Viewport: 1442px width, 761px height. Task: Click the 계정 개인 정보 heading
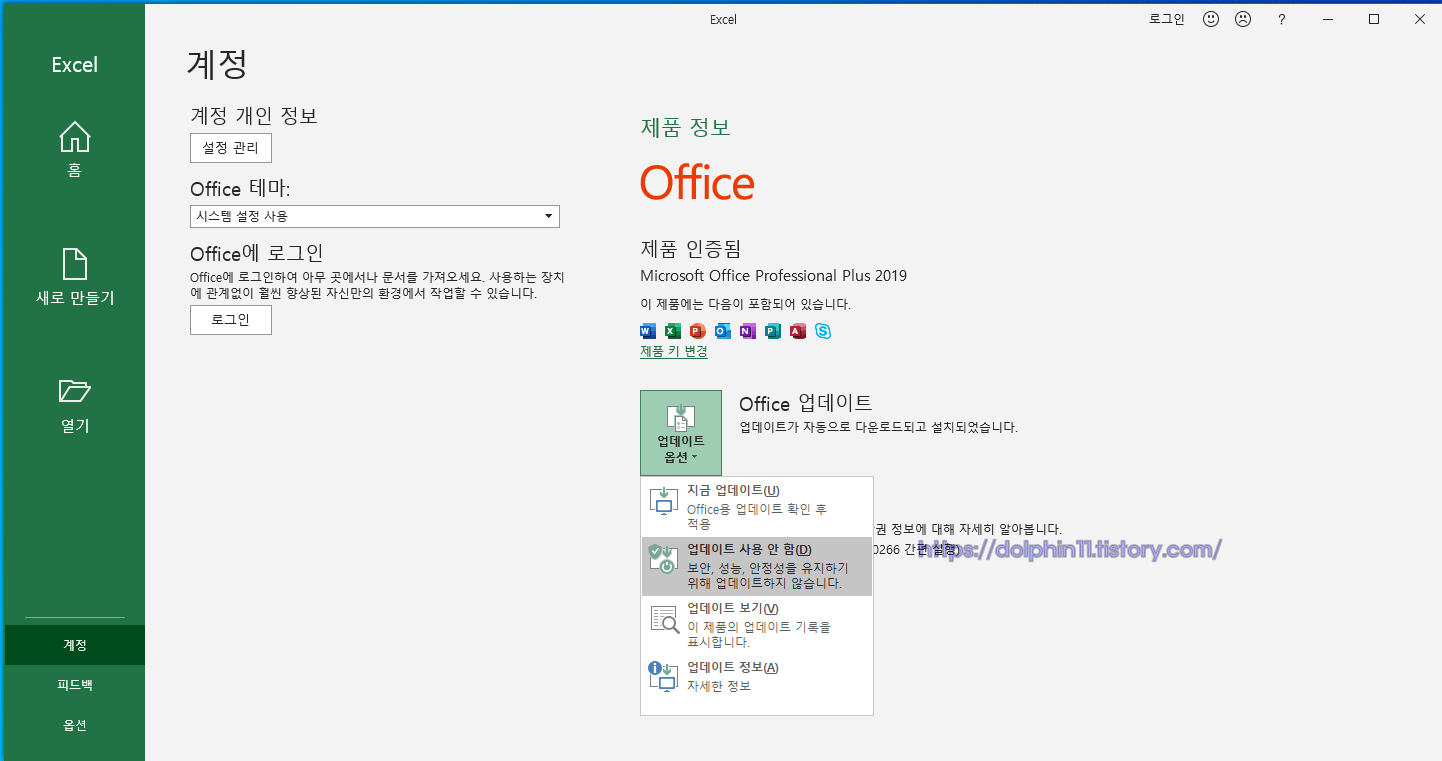(x=254, y=116)
